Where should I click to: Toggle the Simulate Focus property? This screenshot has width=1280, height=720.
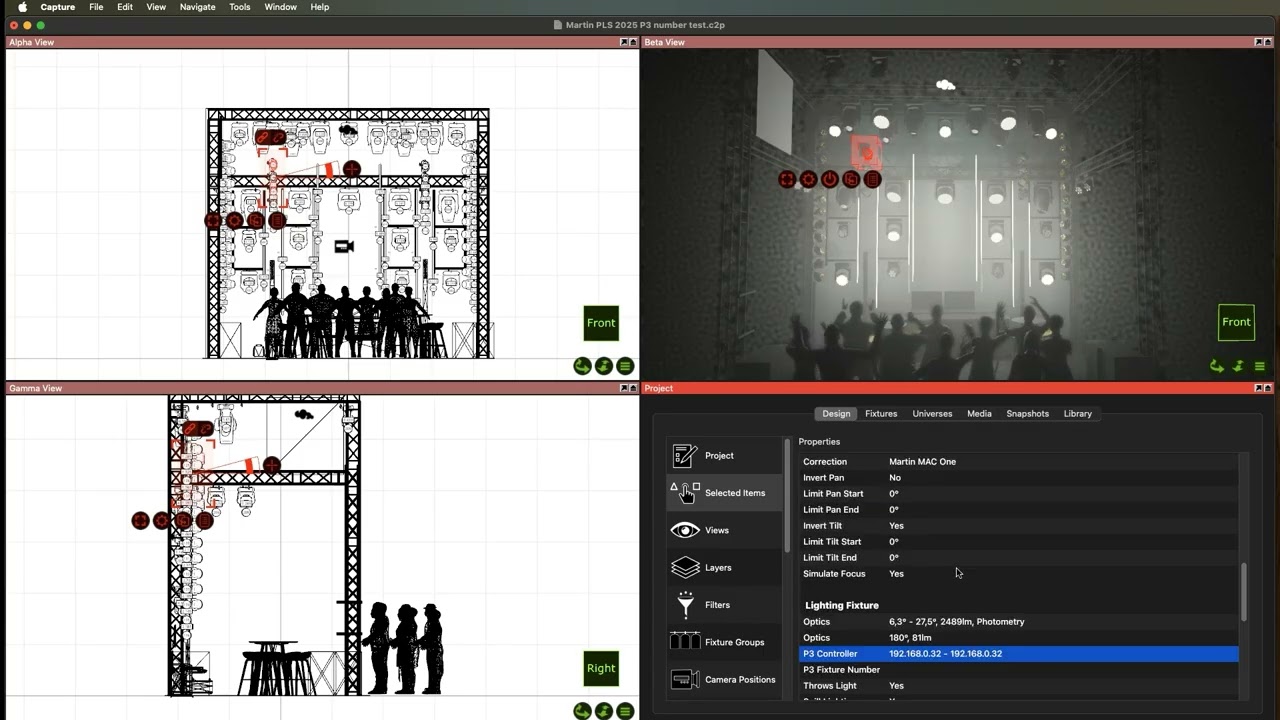(x=896, y=573)
